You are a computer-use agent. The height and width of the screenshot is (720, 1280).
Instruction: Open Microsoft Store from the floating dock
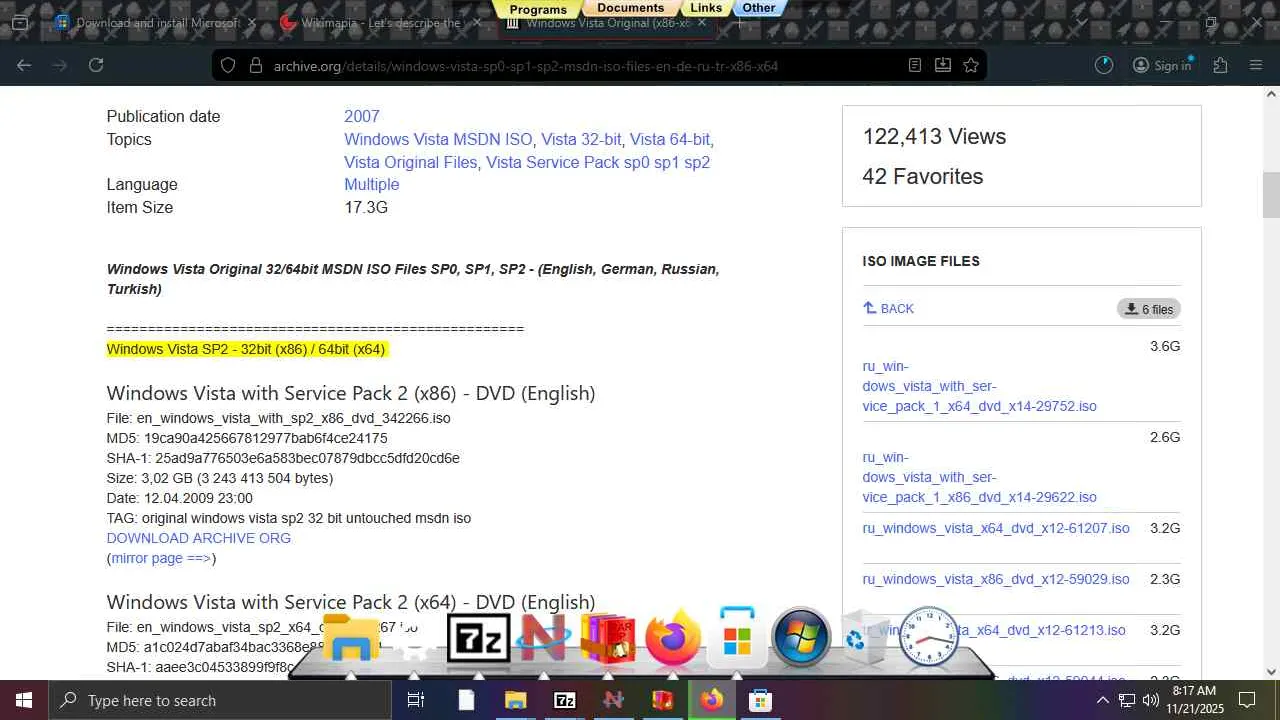click(x=737, y=638)
